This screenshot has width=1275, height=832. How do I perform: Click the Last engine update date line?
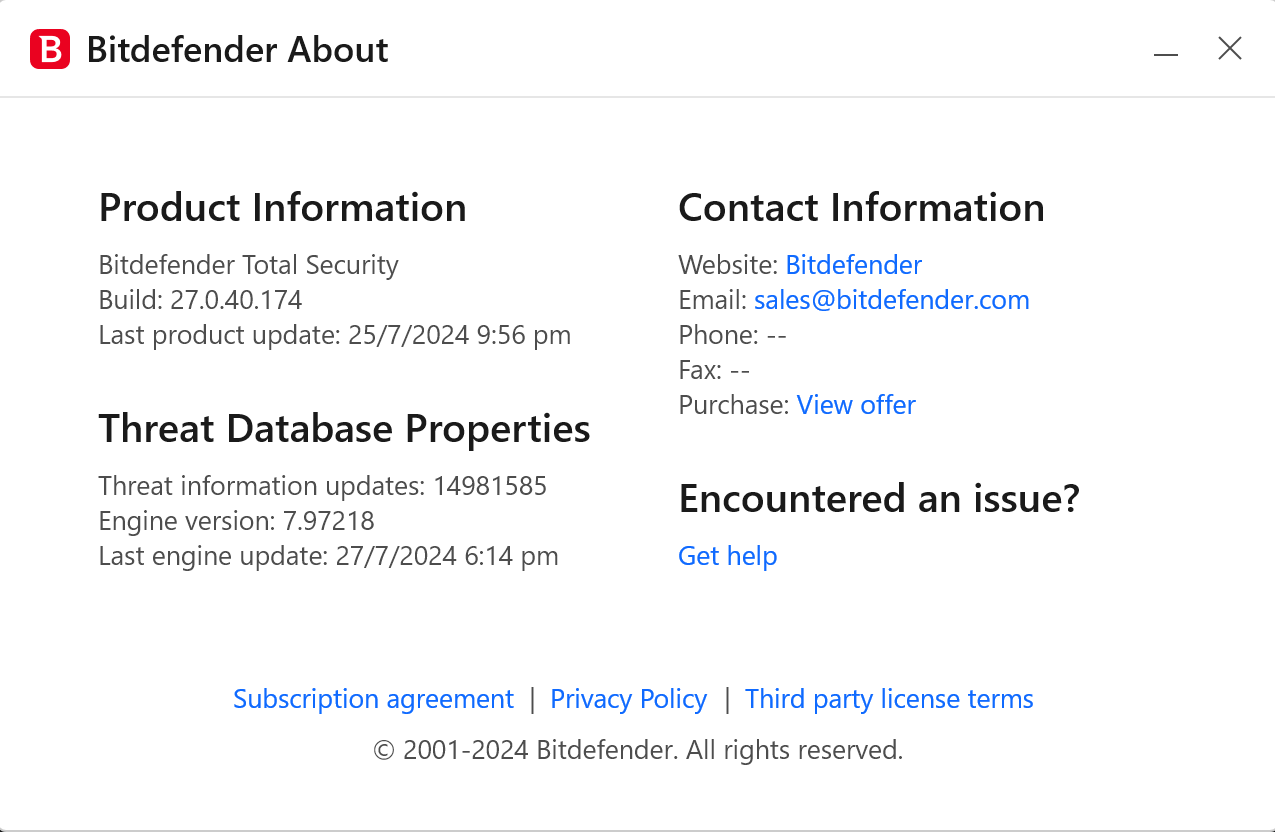click(x=328, y=556)
